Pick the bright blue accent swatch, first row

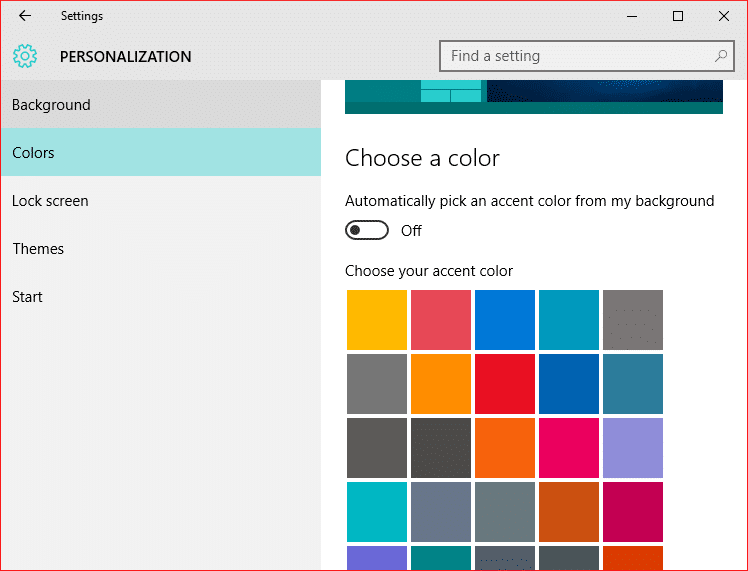[505, 320]
